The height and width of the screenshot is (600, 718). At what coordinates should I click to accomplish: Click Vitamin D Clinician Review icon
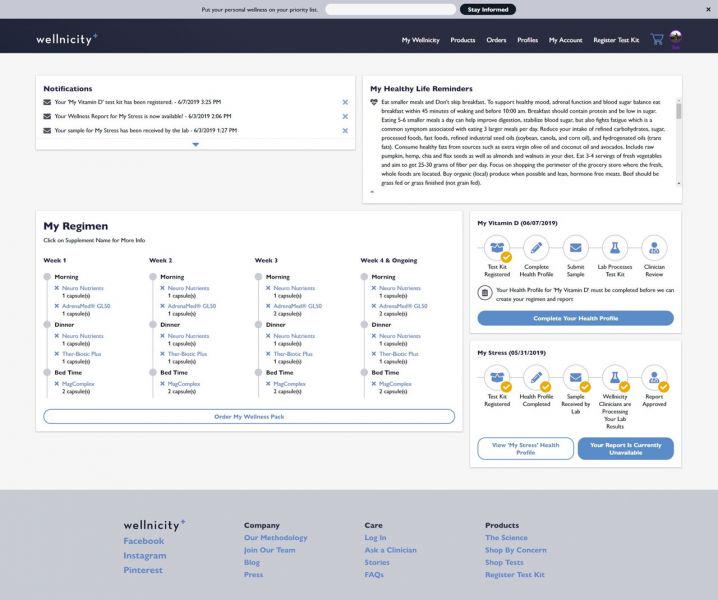(654, 248)
